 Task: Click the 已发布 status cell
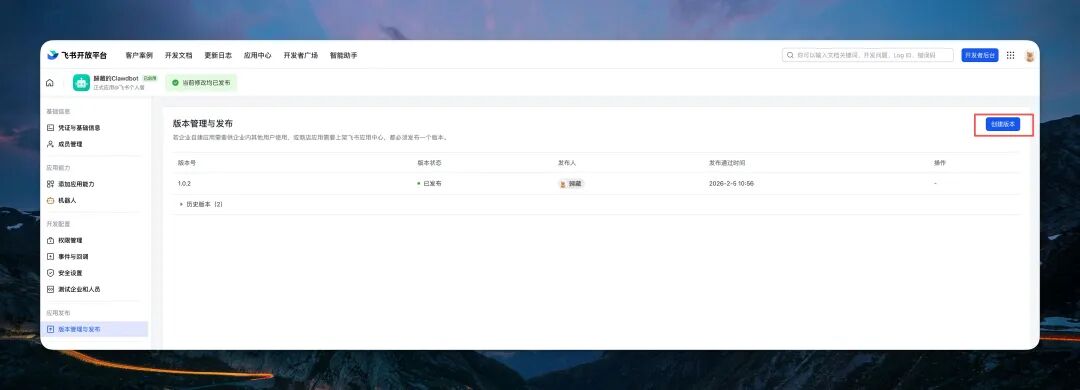(429, 184)
